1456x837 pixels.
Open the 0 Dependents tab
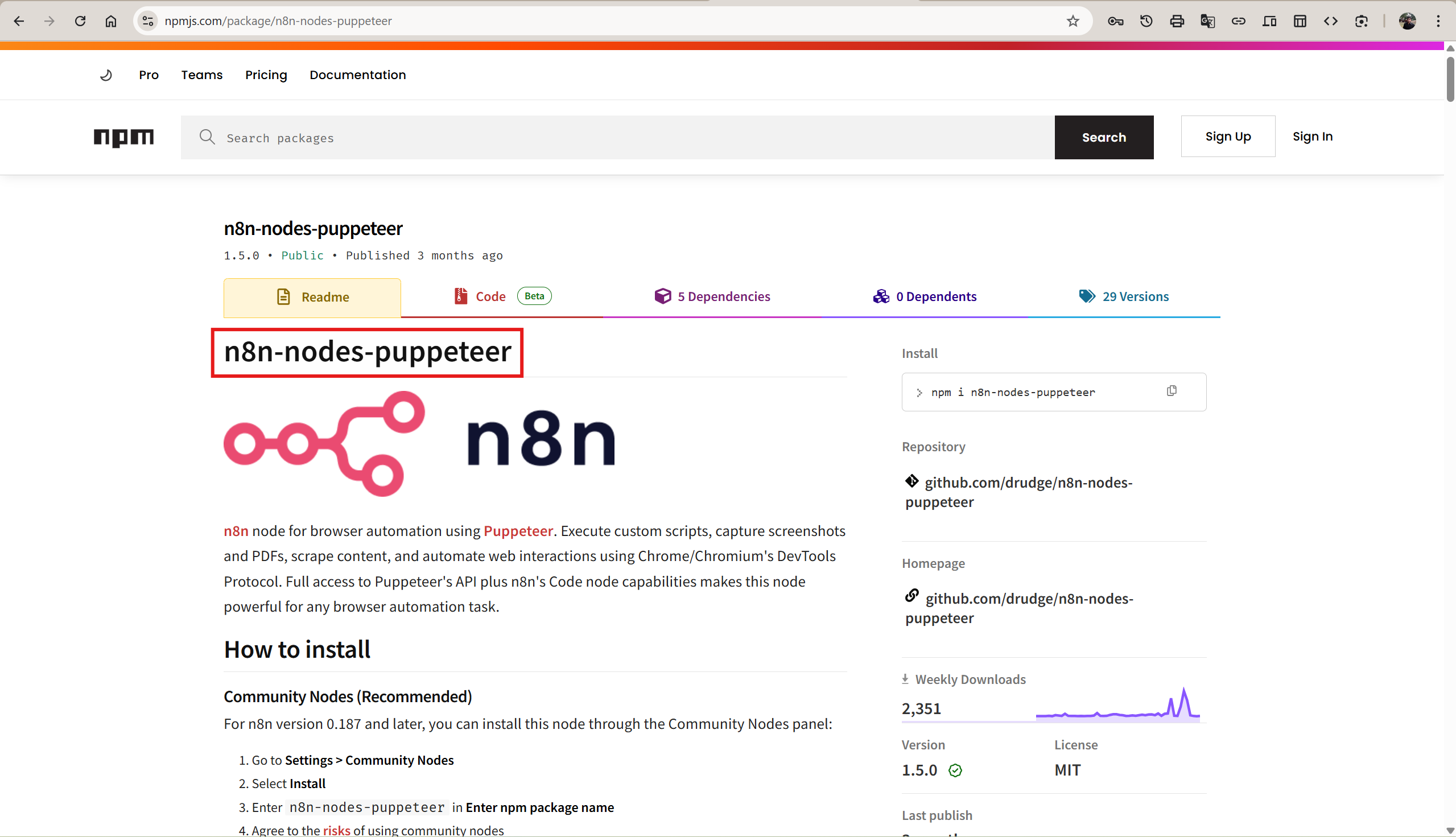tap(925, 296)
